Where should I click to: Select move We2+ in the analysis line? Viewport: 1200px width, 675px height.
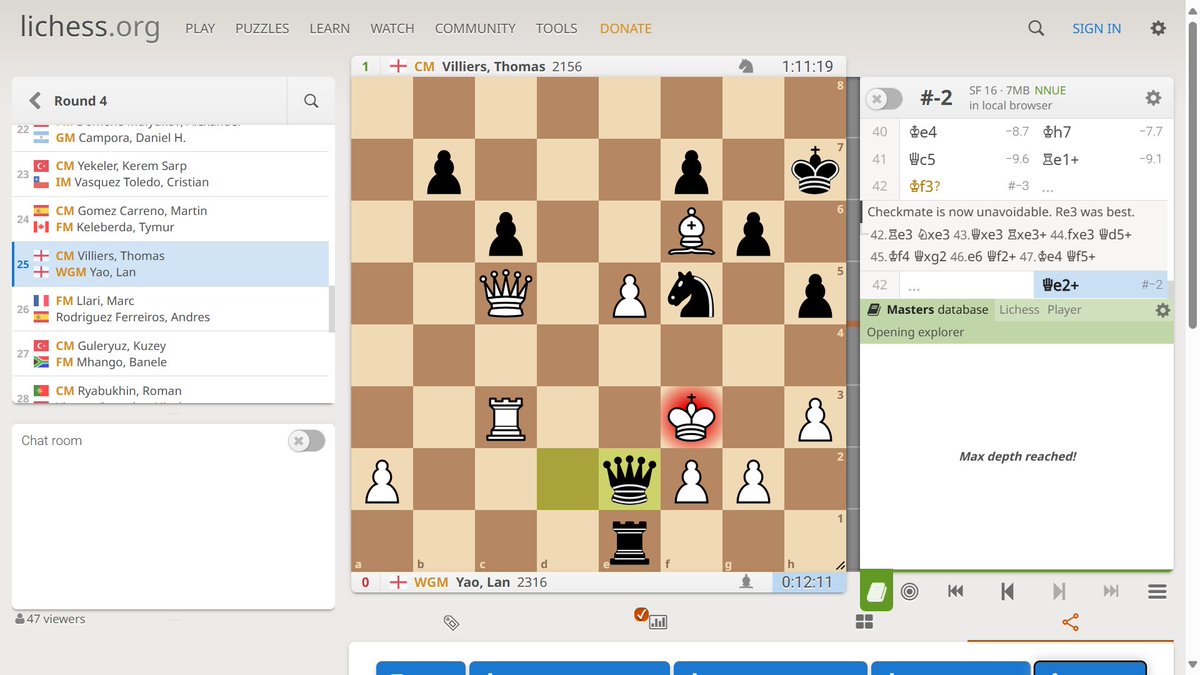coord(1059,285)
